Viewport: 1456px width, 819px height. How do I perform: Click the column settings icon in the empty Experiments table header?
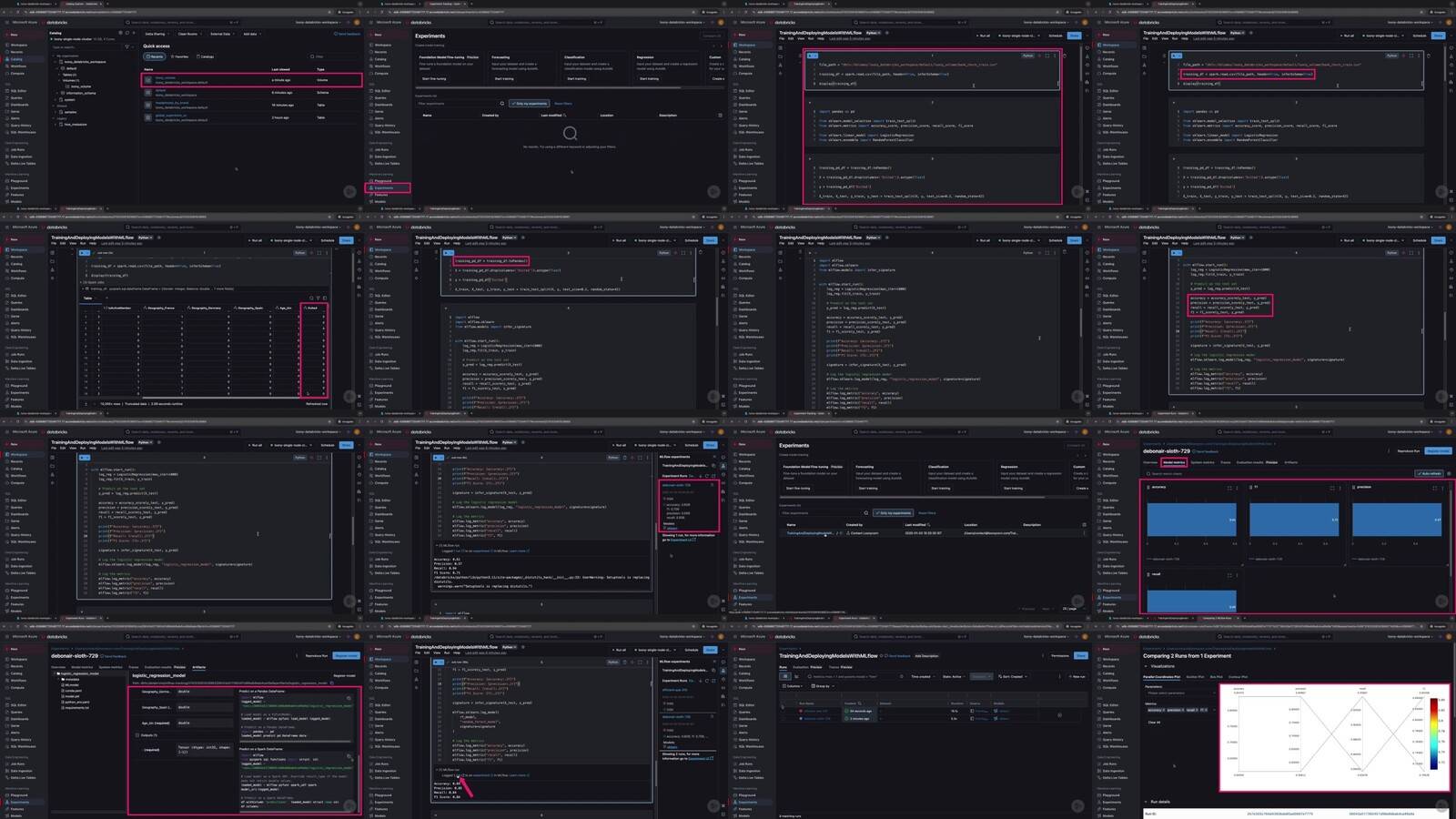[x=720, y=116]
